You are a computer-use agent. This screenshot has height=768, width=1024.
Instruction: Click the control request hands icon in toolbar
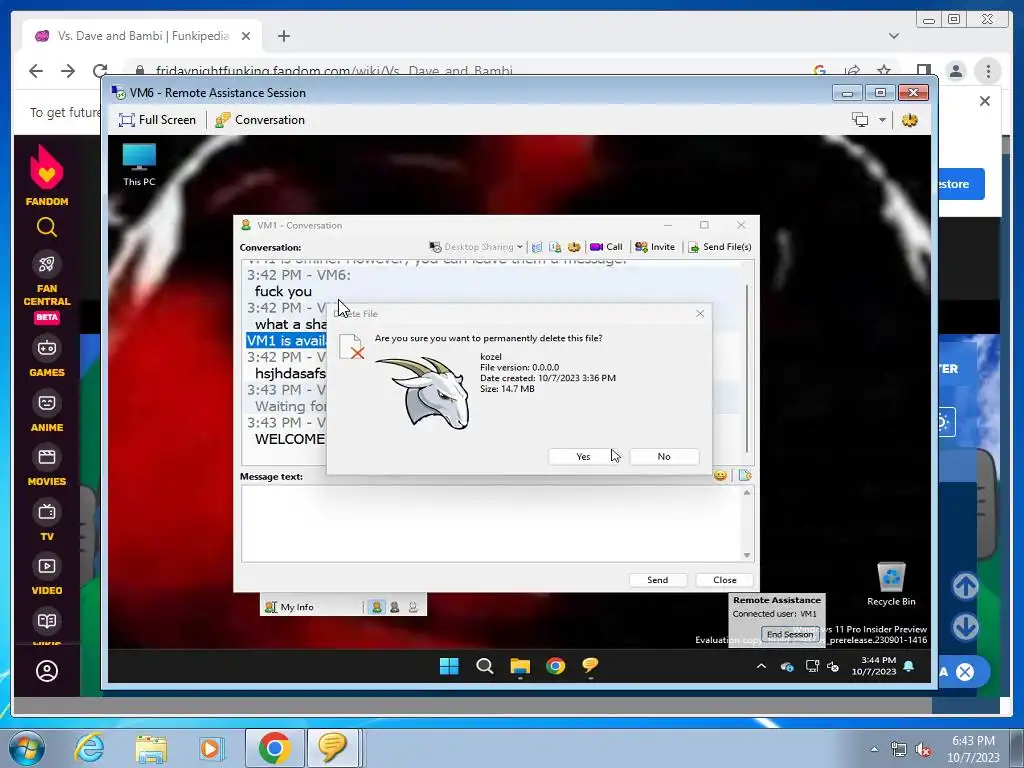coord(910,120)
